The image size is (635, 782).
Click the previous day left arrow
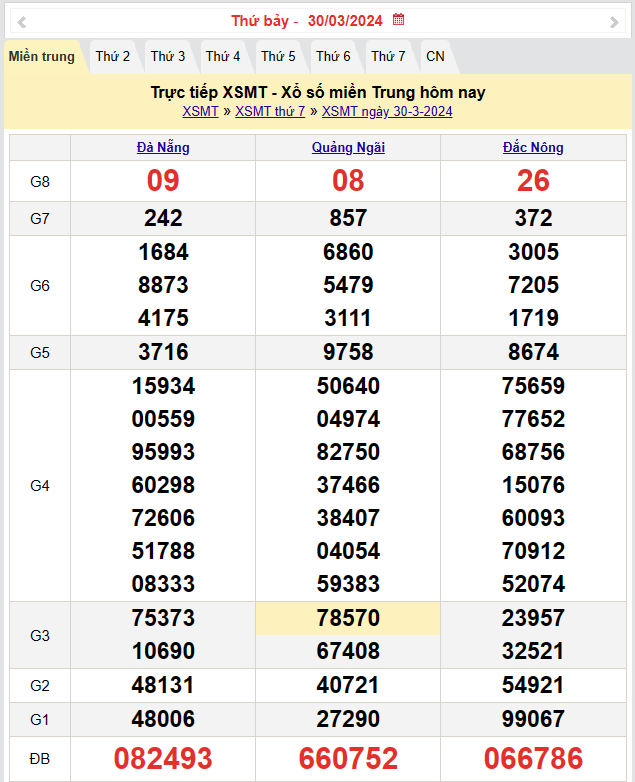pos(22,21)
